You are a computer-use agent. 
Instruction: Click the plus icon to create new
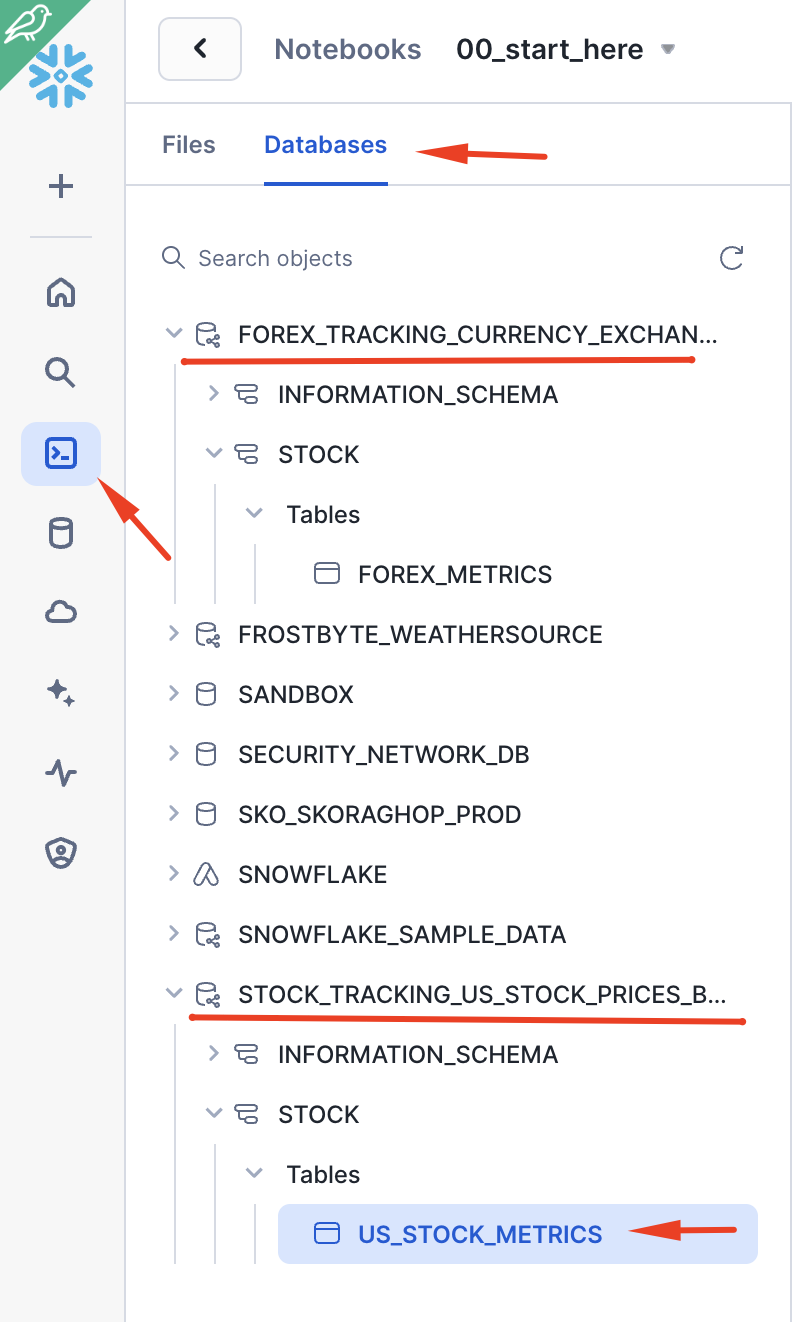[60, 186]
